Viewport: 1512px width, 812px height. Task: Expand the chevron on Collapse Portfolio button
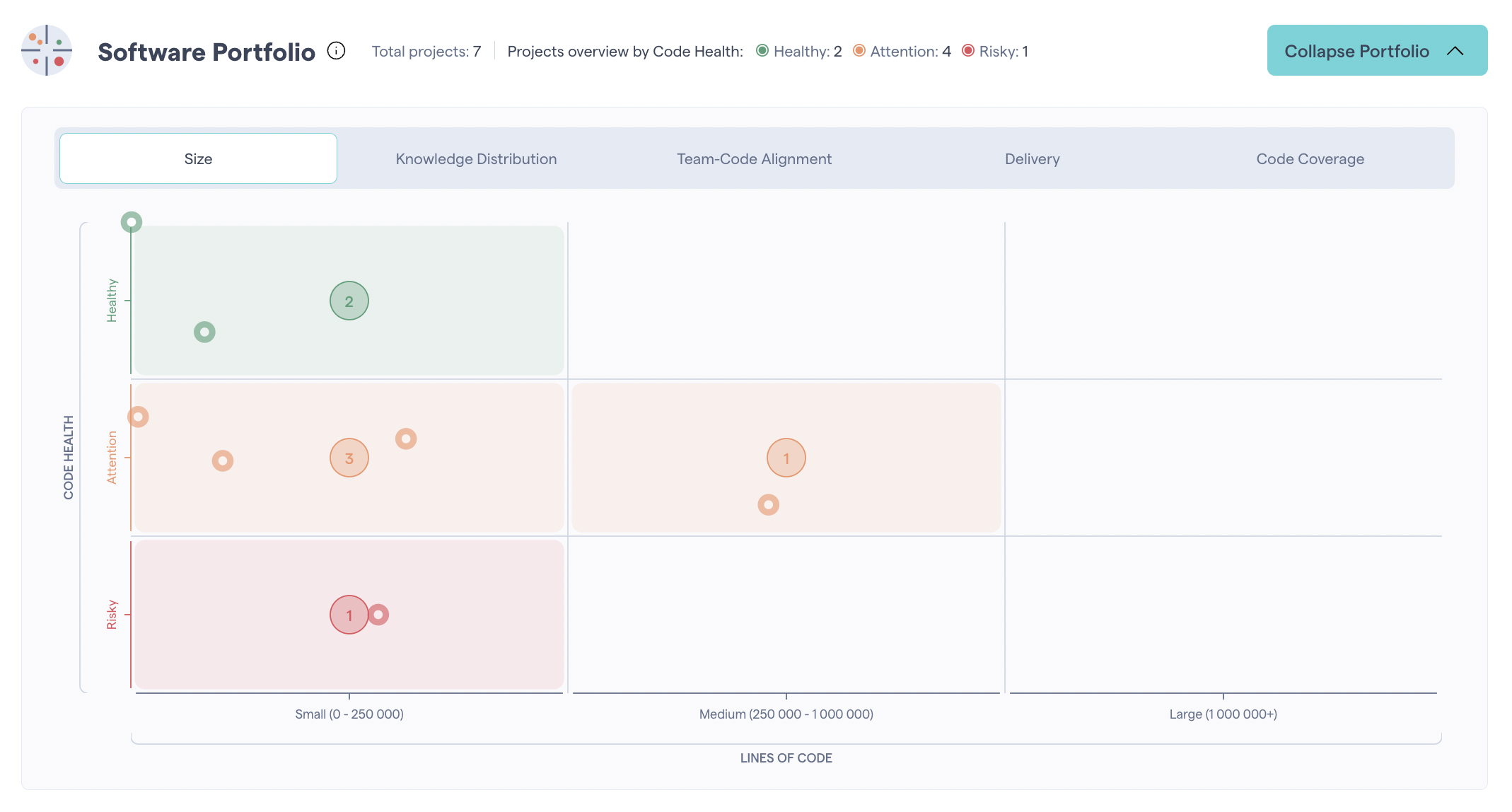click(x=1455, y=50)
